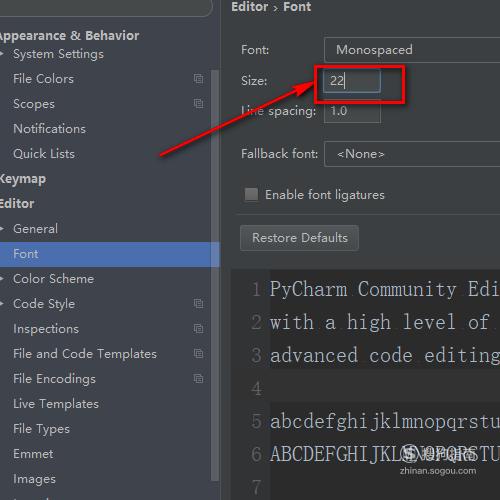Screen dimensions: 500x500
Task: Open File Encodings settings
Action: pyautogui.click(x=54, y=379)
